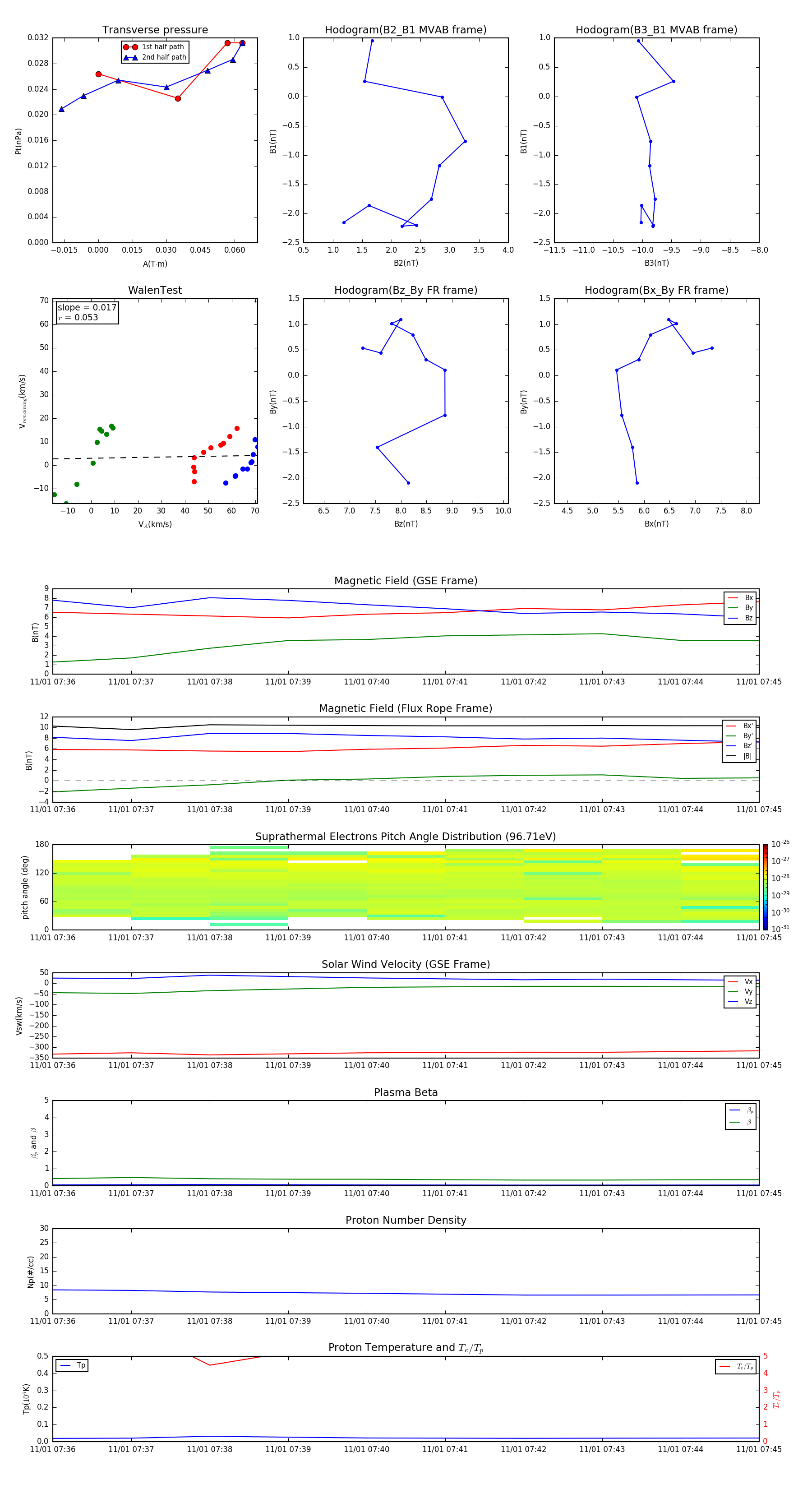This screenshot has height=1489, width=812.
Task: Click the 'Bx(nT)' x-axis label
Action: 656,524
